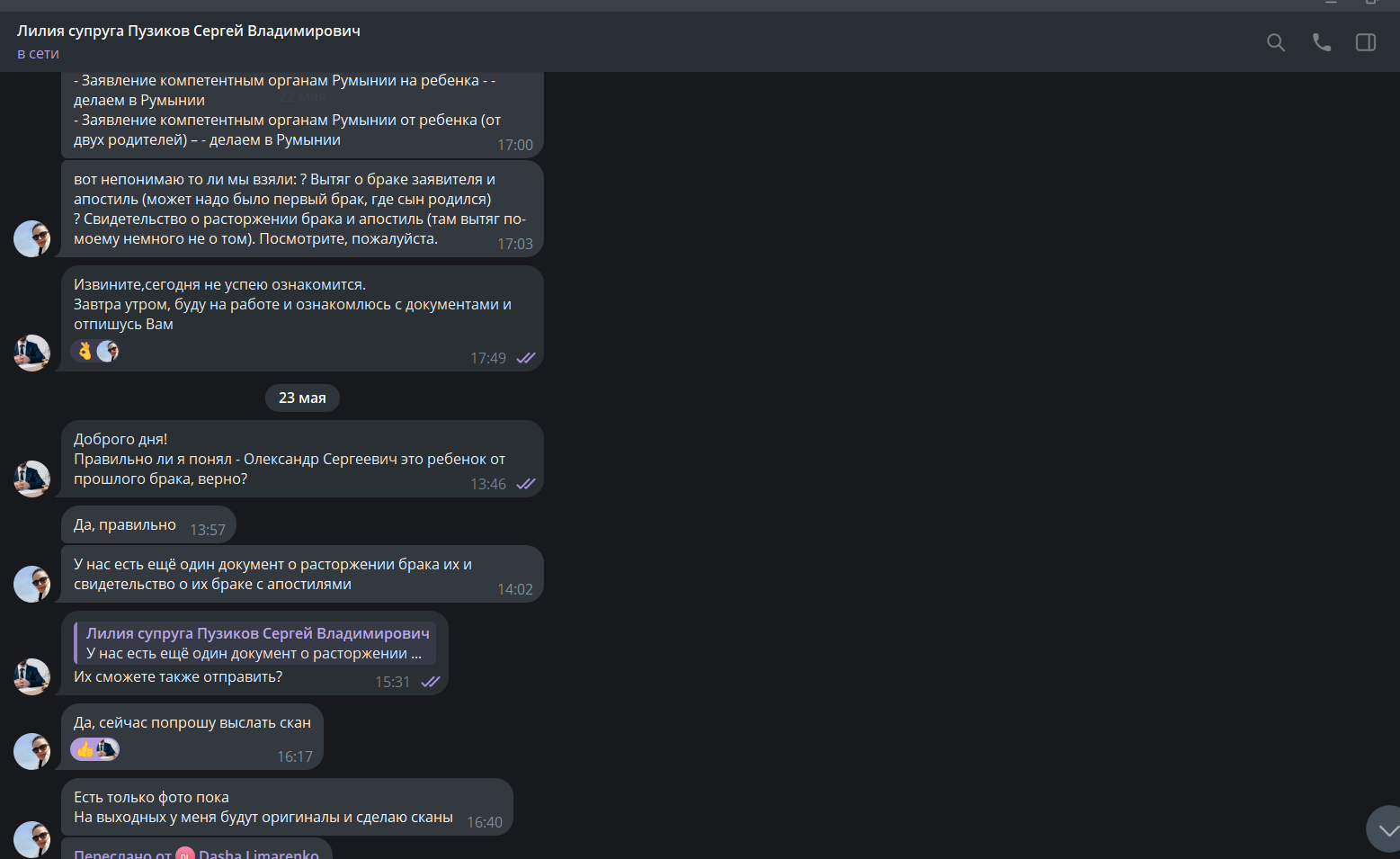Click the forwarded-from Dasha Limarenko name
Screen dimensions: 1400x859
click(x=259, y=854)
